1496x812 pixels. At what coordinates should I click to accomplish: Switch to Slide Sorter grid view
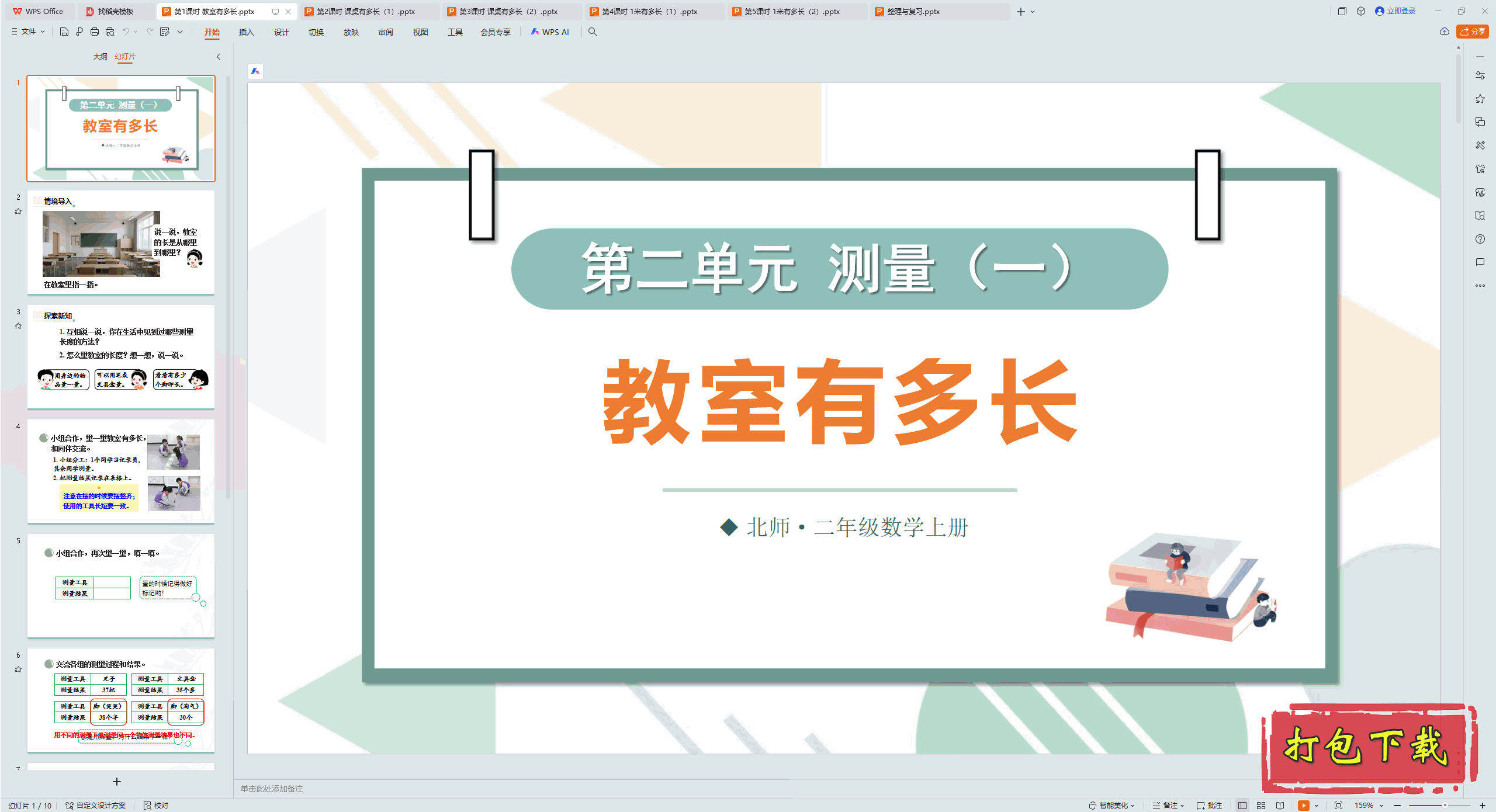pyautogui.click(x=1261, y=805)
